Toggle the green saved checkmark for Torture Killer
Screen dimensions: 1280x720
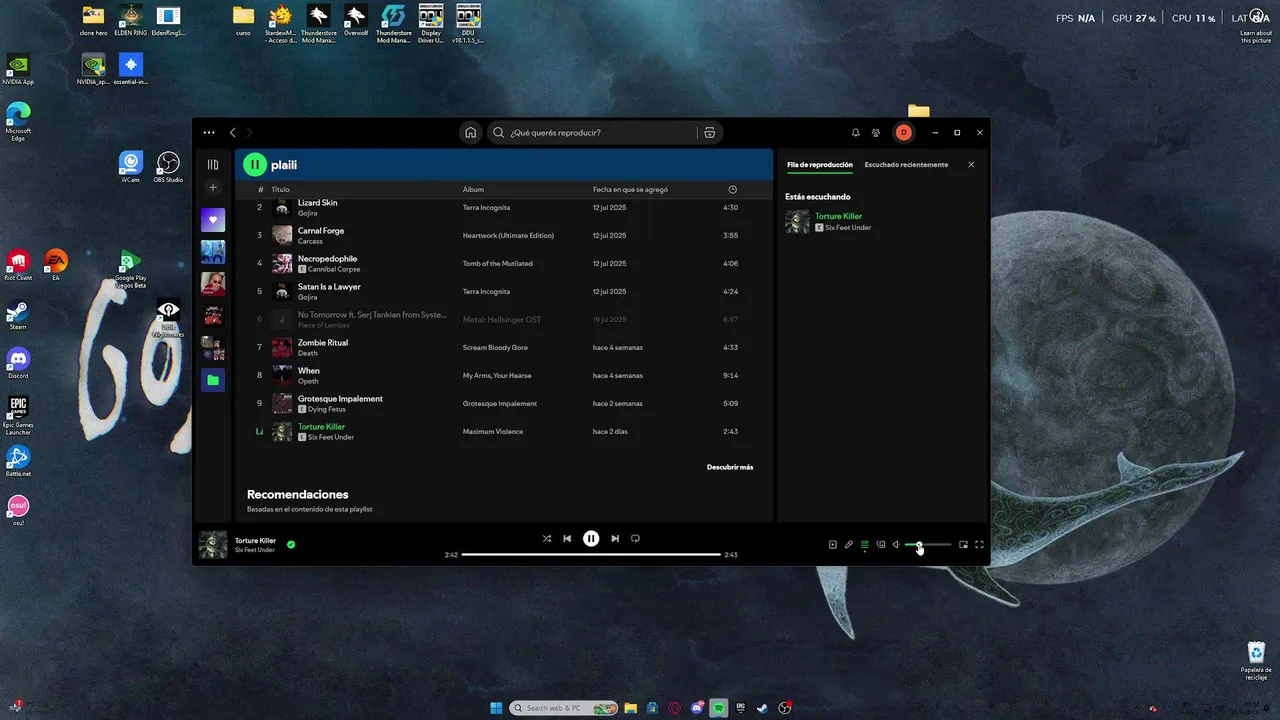291,545
